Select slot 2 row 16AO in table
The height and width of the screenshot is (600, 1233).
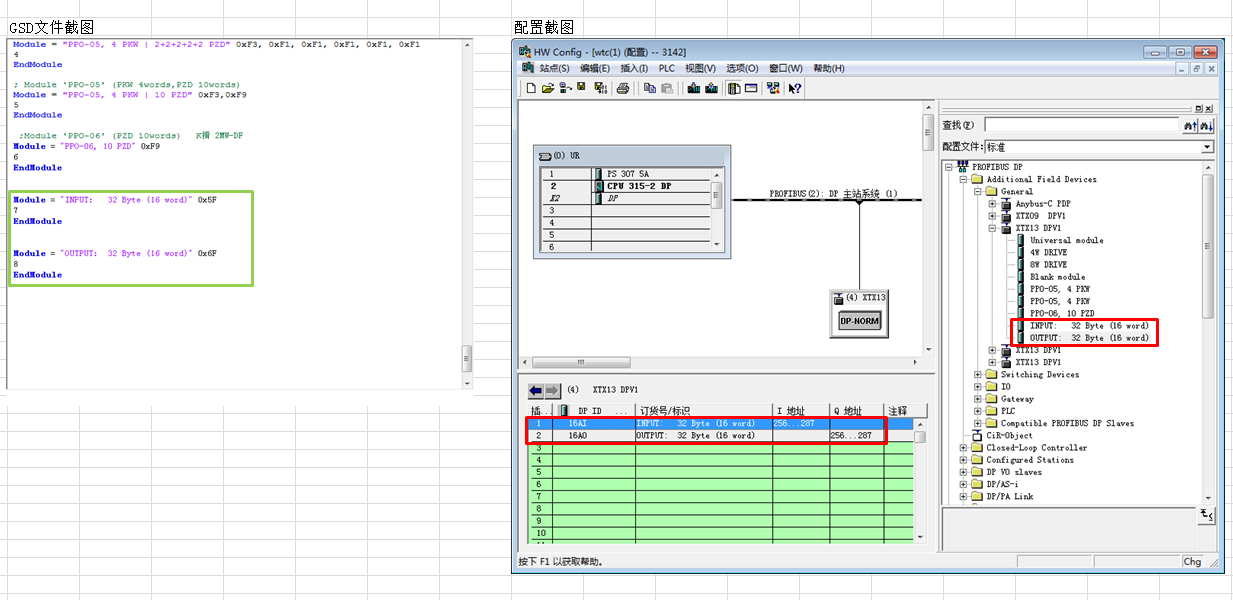coord(720,436)
